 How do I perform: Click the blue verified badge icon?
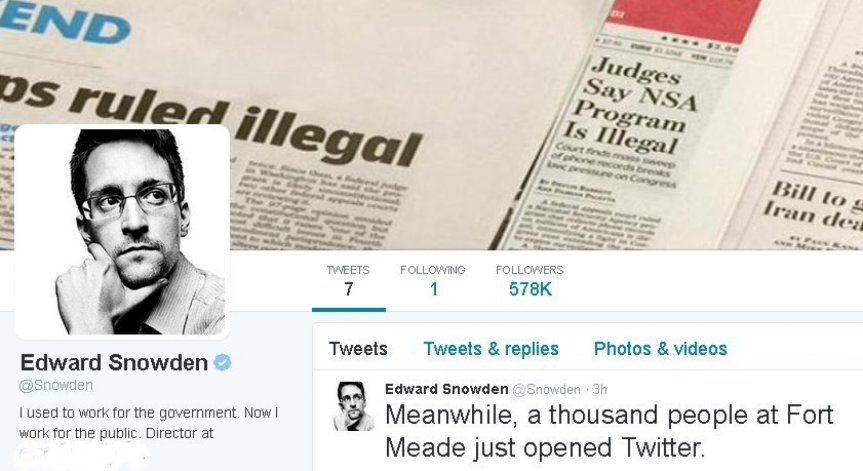click(x=222, y=363)
